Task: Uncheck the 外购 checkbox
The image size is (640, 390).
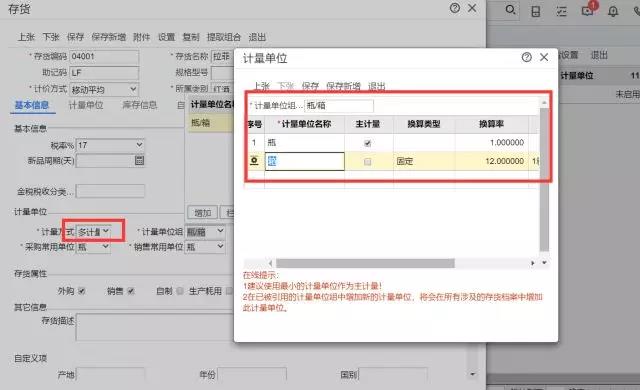Action: click(82, 291)
